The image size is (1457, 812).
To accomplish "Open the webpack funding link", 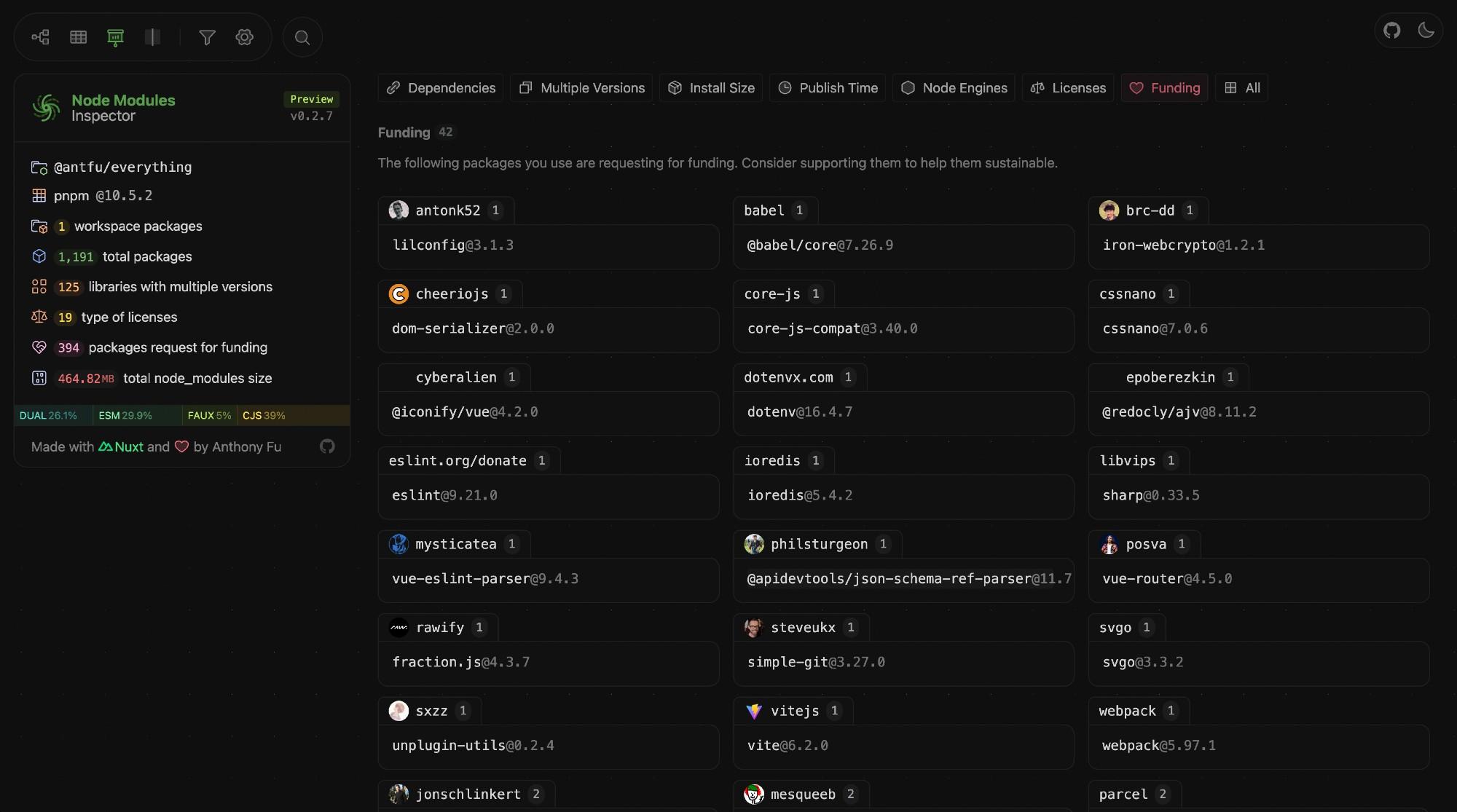I will pyautogui.click(x=1138, y=711).
